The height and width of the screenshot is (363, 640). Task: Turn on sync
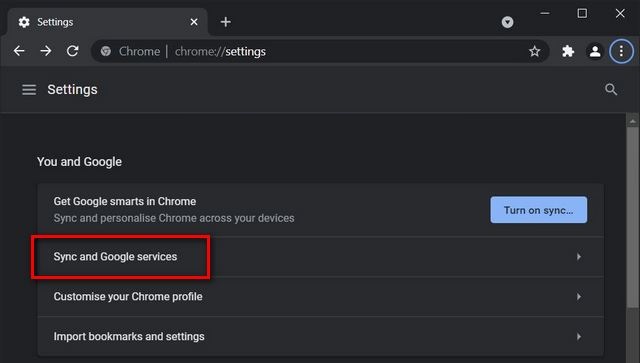coord(538,210)
